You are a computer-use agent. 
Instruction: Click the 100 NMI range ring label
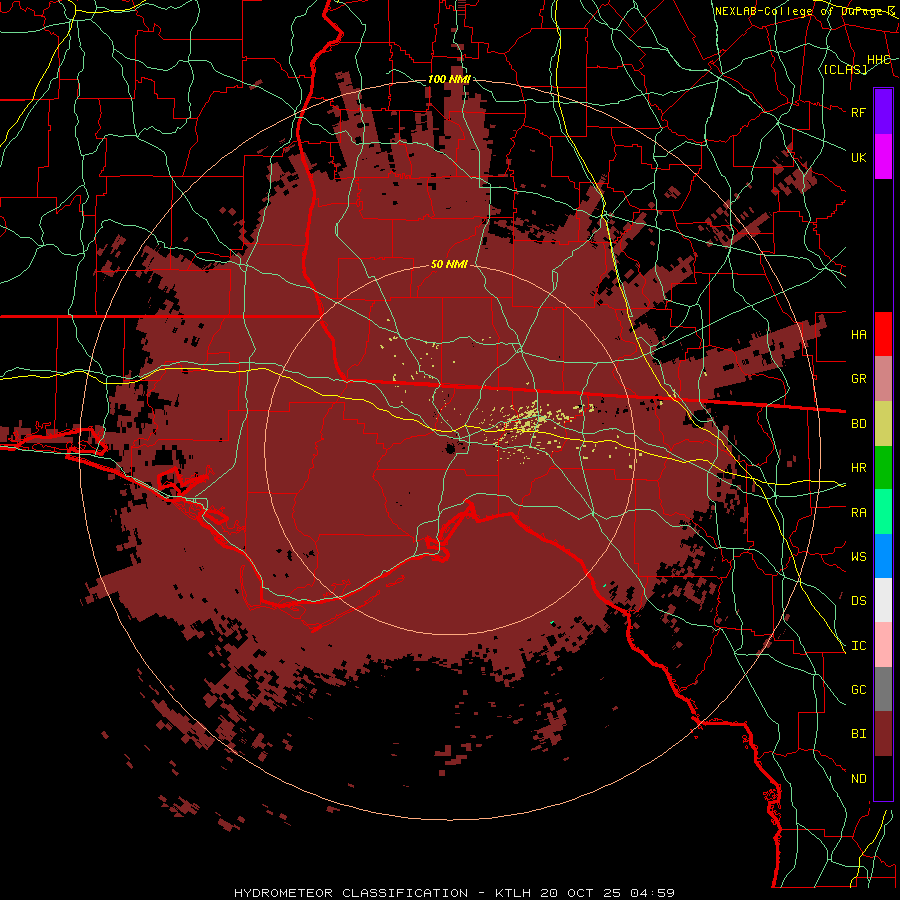(449, 79)
